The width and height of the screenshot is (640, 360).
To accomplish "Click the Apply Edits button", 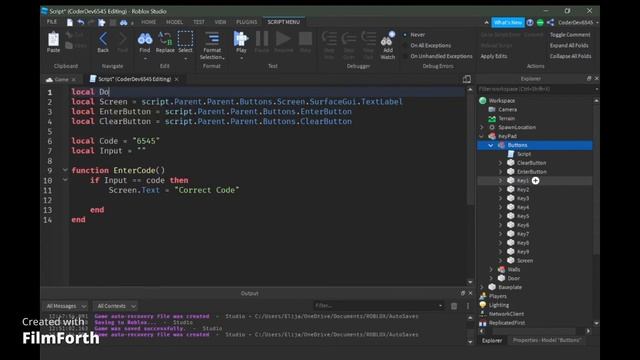I will point(494,56).
